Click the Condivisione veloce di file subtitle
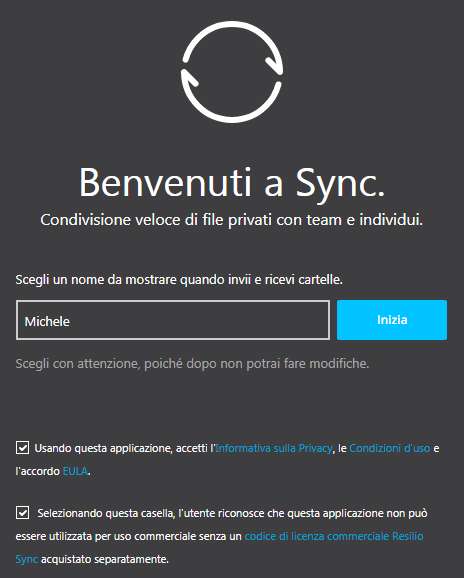The width and height of the screenshot is (464, 578). click(231, 220)
